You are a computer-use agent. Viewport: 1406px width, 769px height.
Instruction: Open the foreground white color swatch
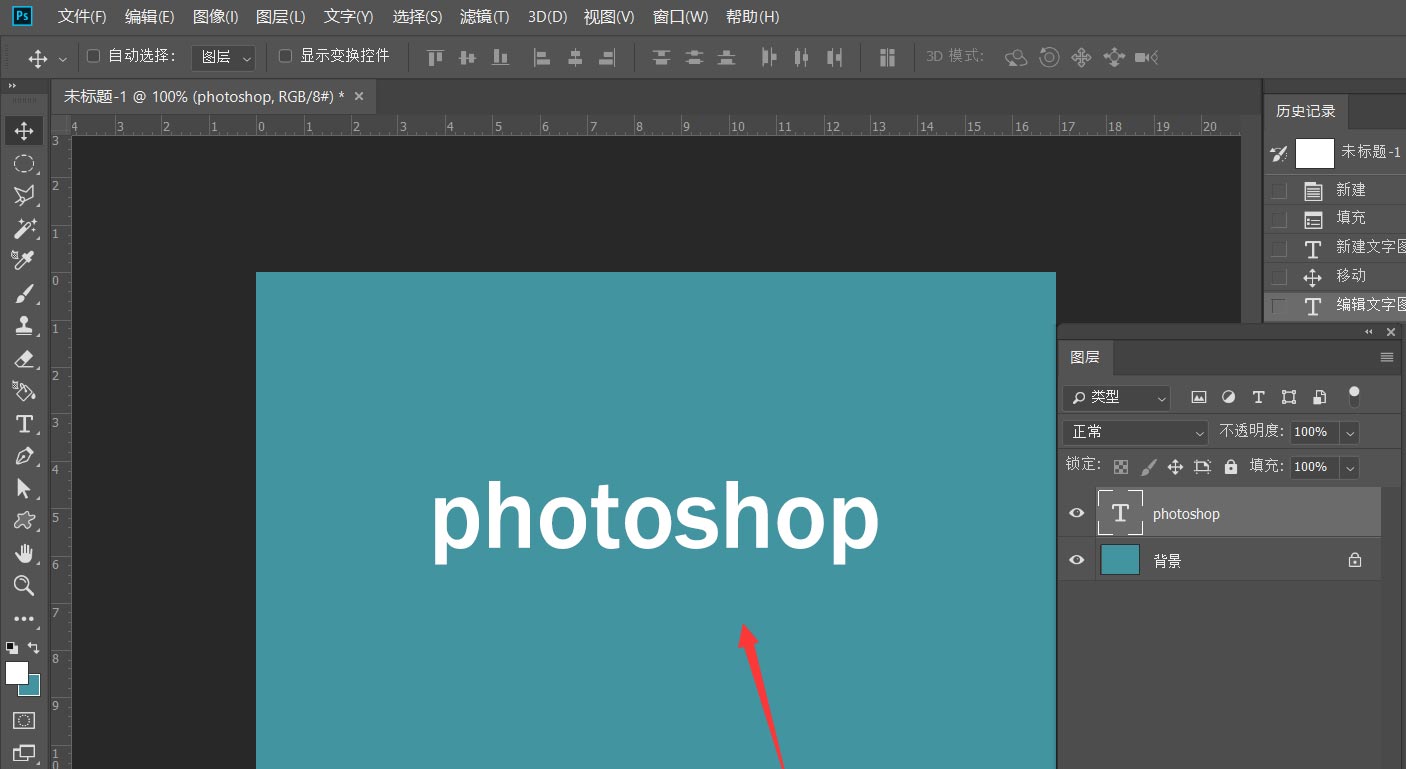click(15, 672)
